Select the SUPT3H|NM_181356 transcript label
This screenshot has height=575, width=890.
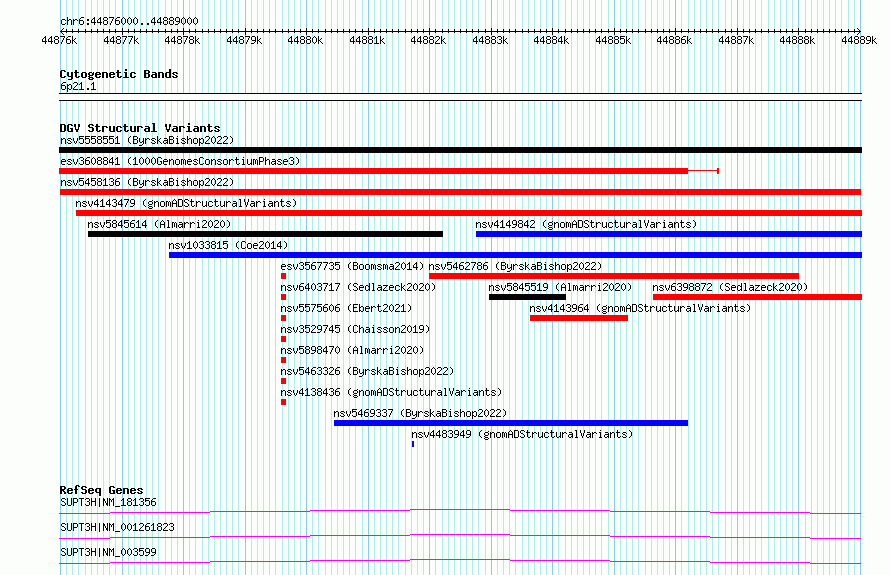click(108, 502)
